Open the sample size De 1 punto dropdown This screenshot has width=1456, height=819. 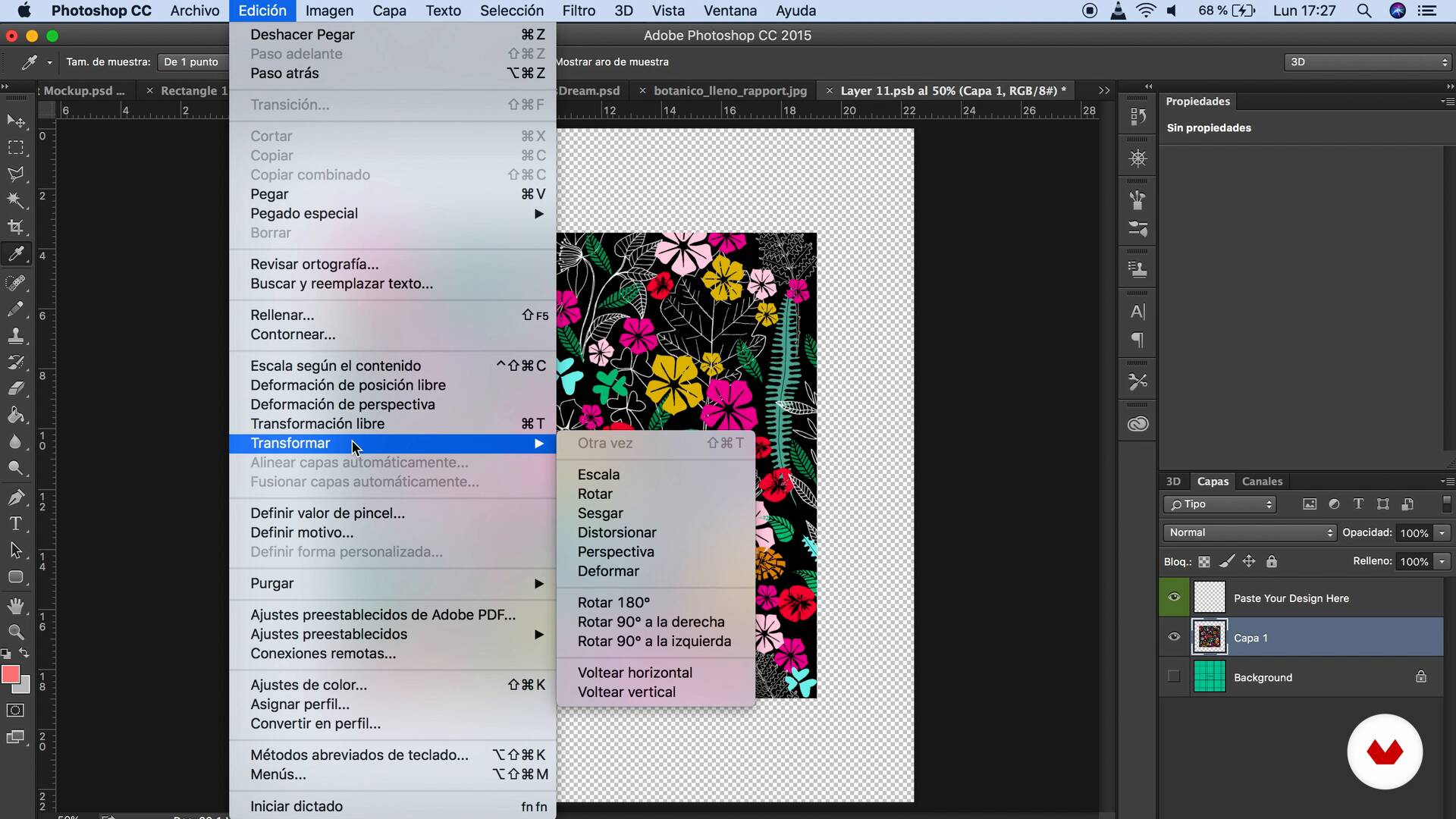(192, 62)
